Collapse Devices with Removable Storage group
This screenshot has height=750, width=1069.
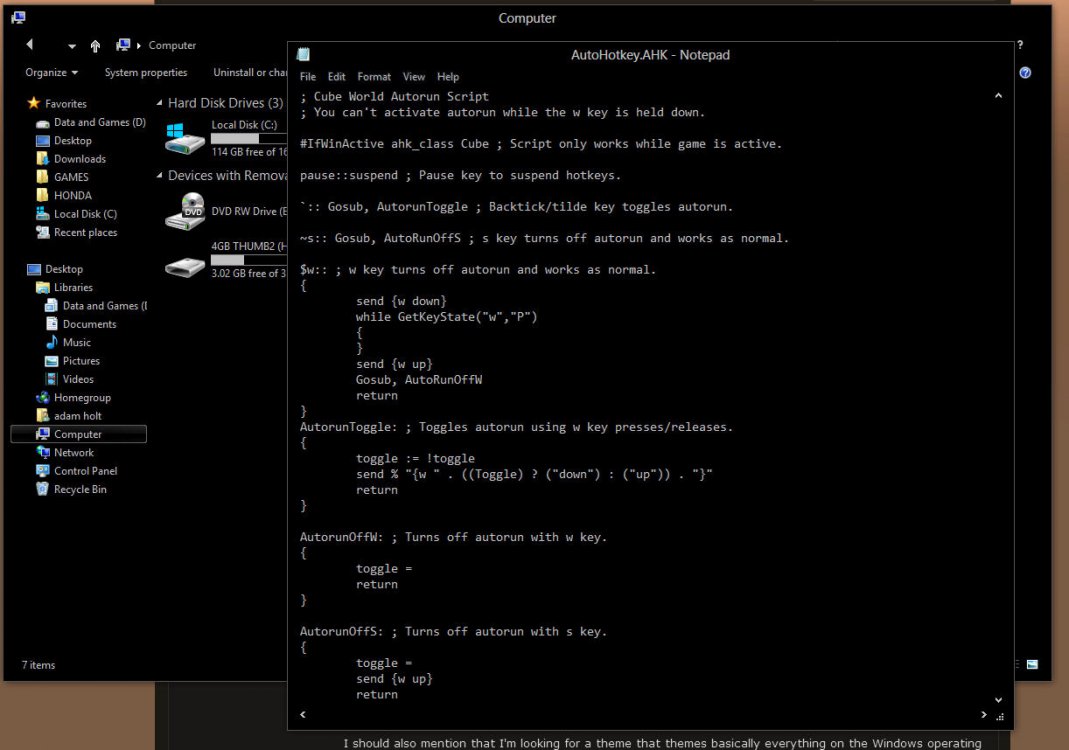click(160, 175)
